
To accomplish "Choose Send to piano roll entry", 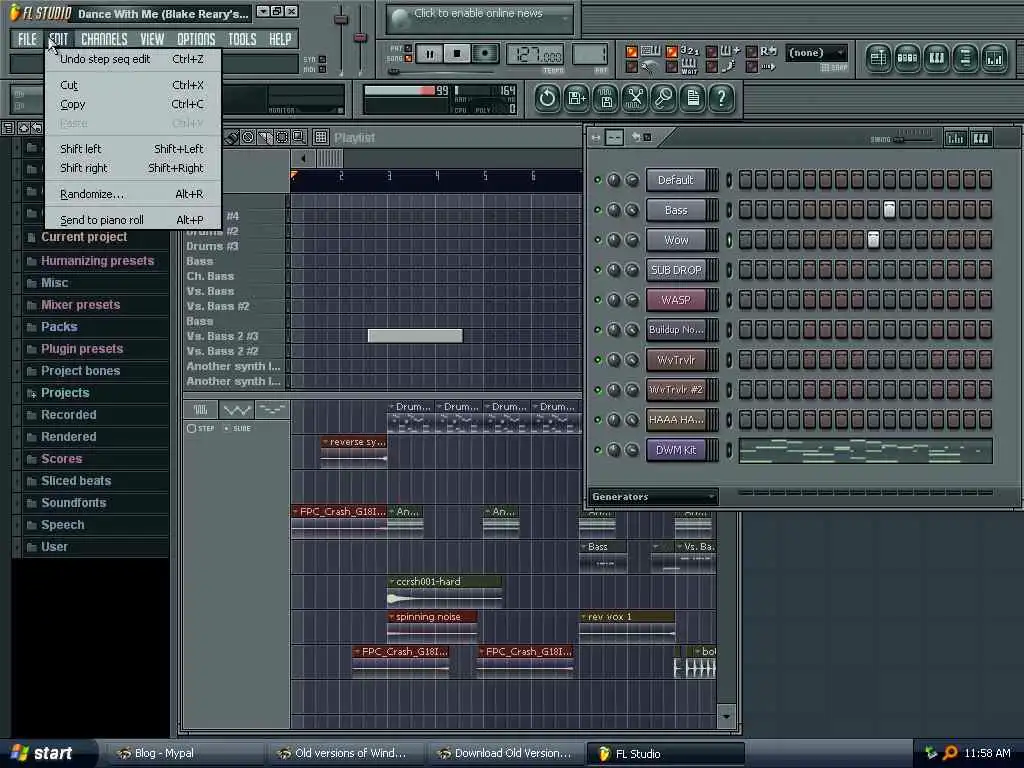I will coord(131,220).
